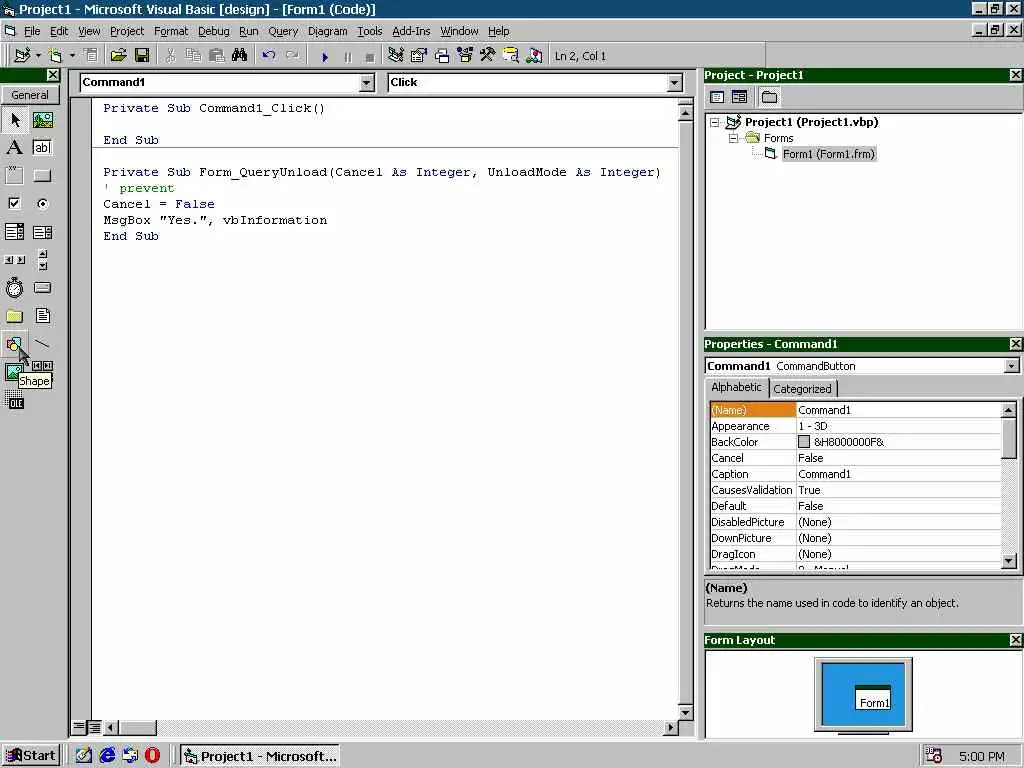
Task: Collapse the Project1 (Project1.vbp) tree node
Action: pyautogui.click(x=715, y=122)
